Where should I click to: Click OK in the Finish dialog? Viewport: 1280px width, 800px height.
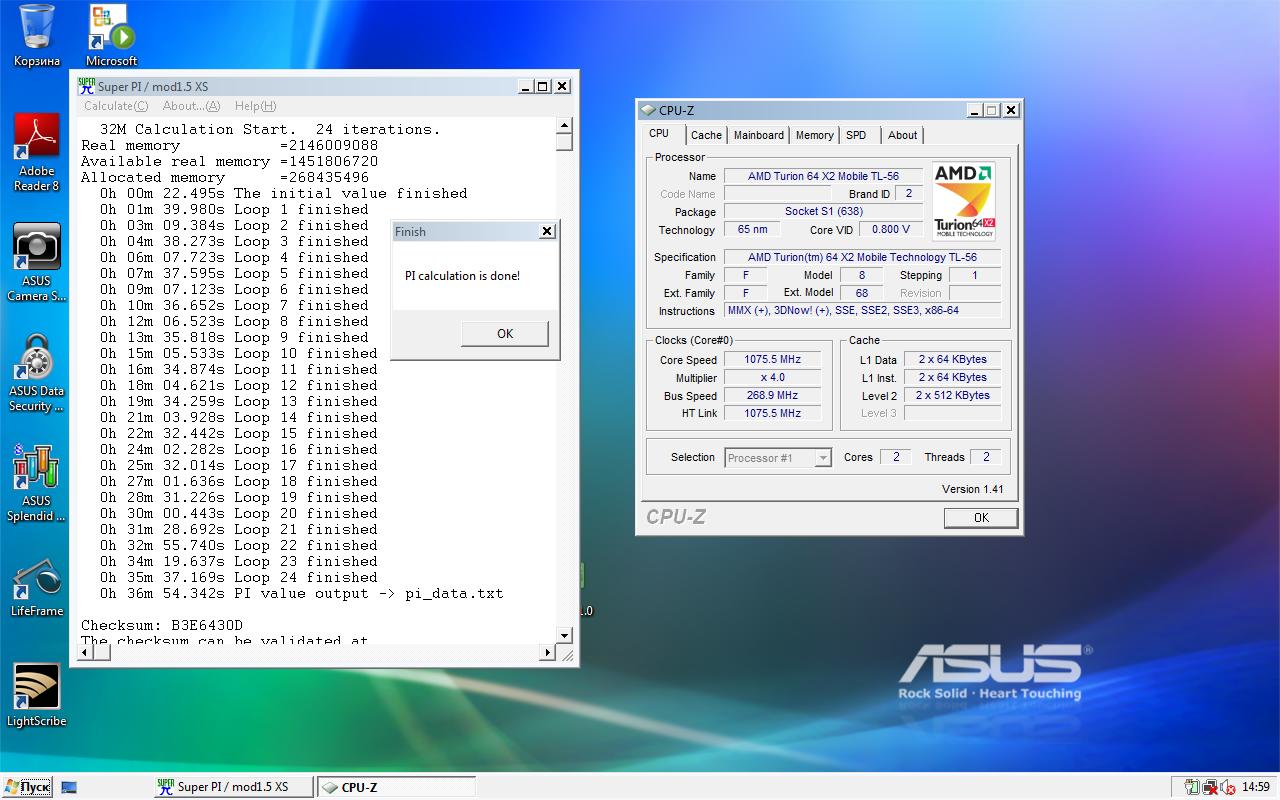pos(505,333)
